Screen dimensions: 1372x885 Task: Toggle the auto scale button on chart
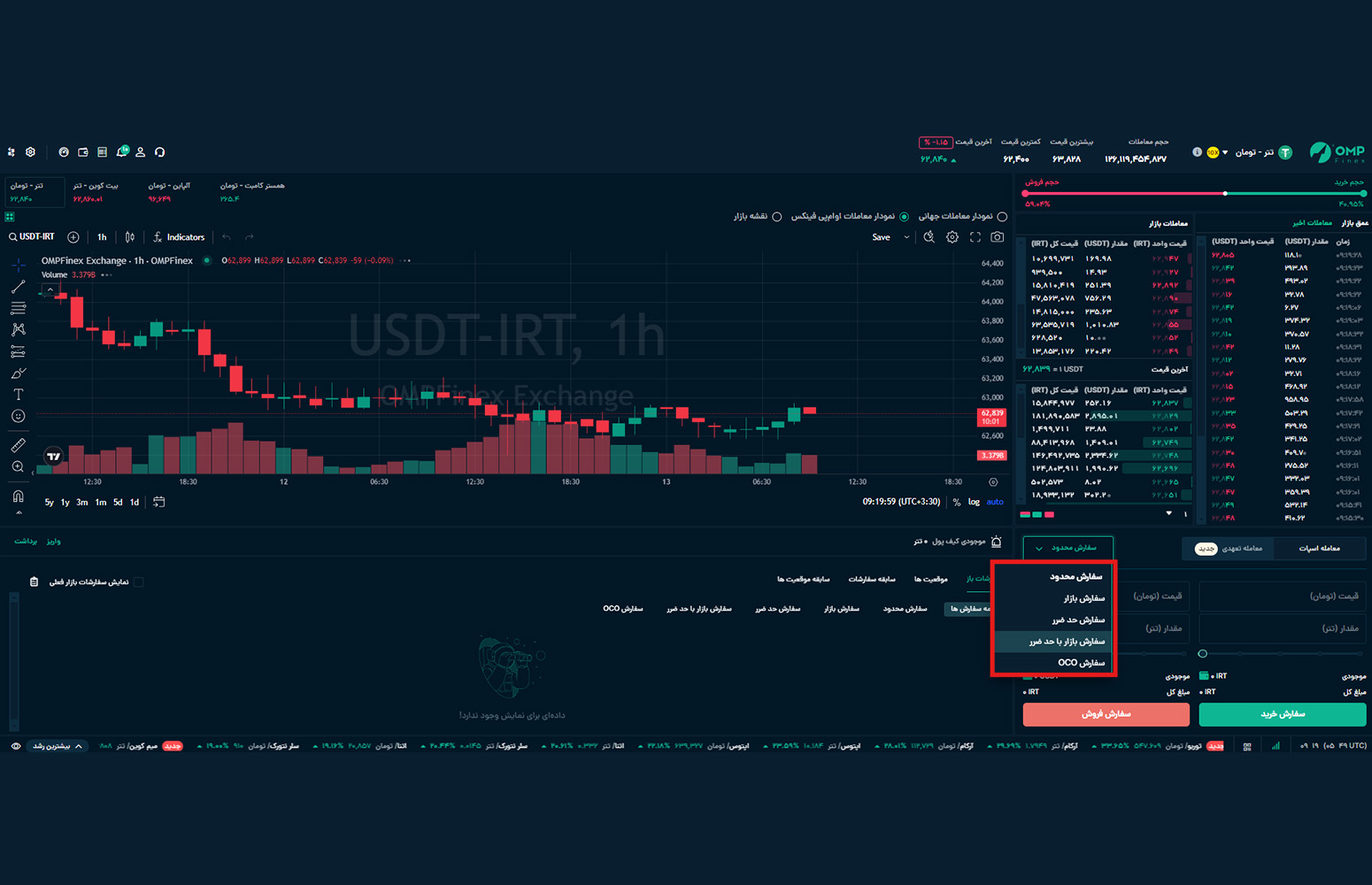(995, 502)
